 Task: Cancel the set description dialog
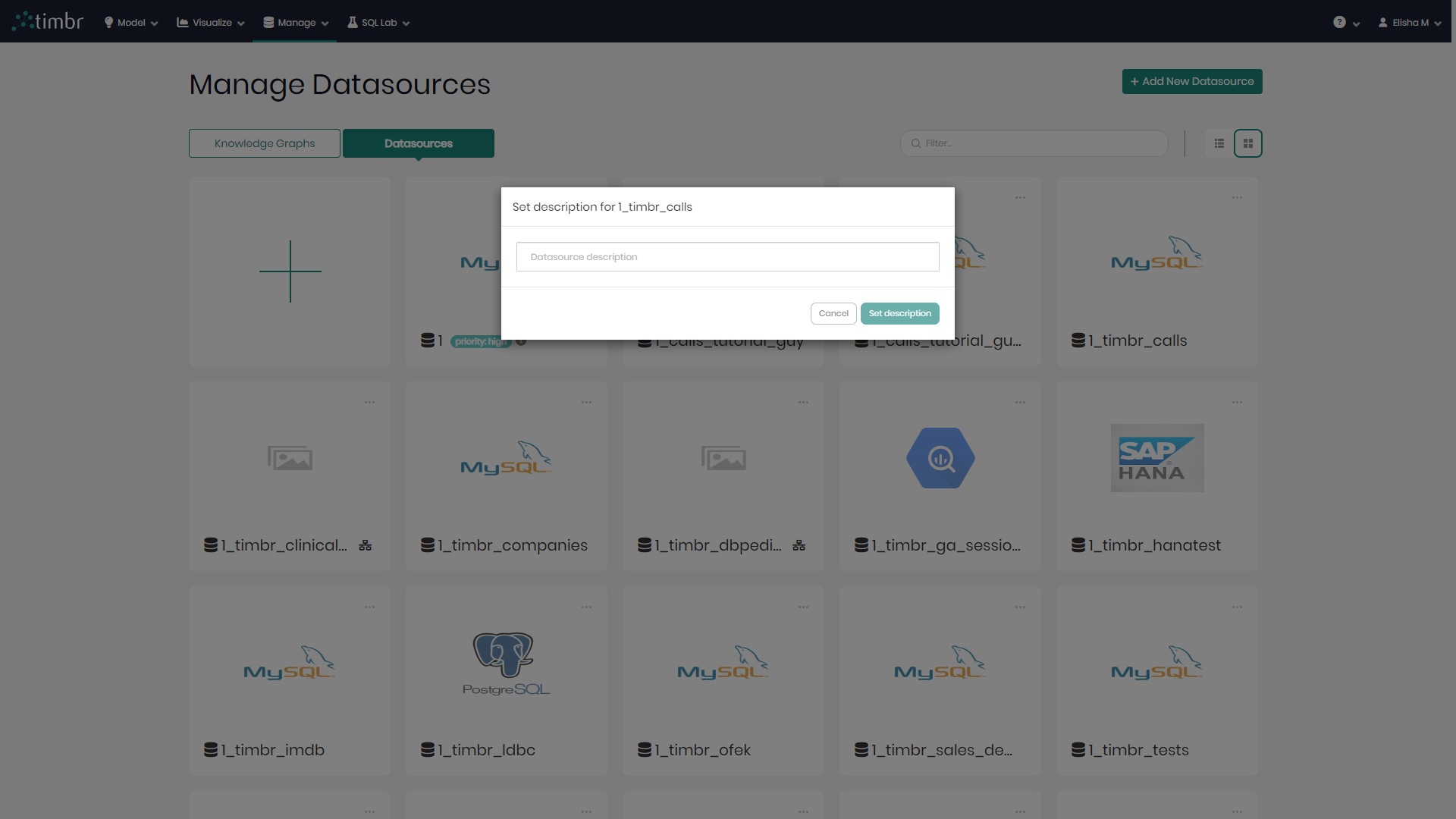point(833,313)
